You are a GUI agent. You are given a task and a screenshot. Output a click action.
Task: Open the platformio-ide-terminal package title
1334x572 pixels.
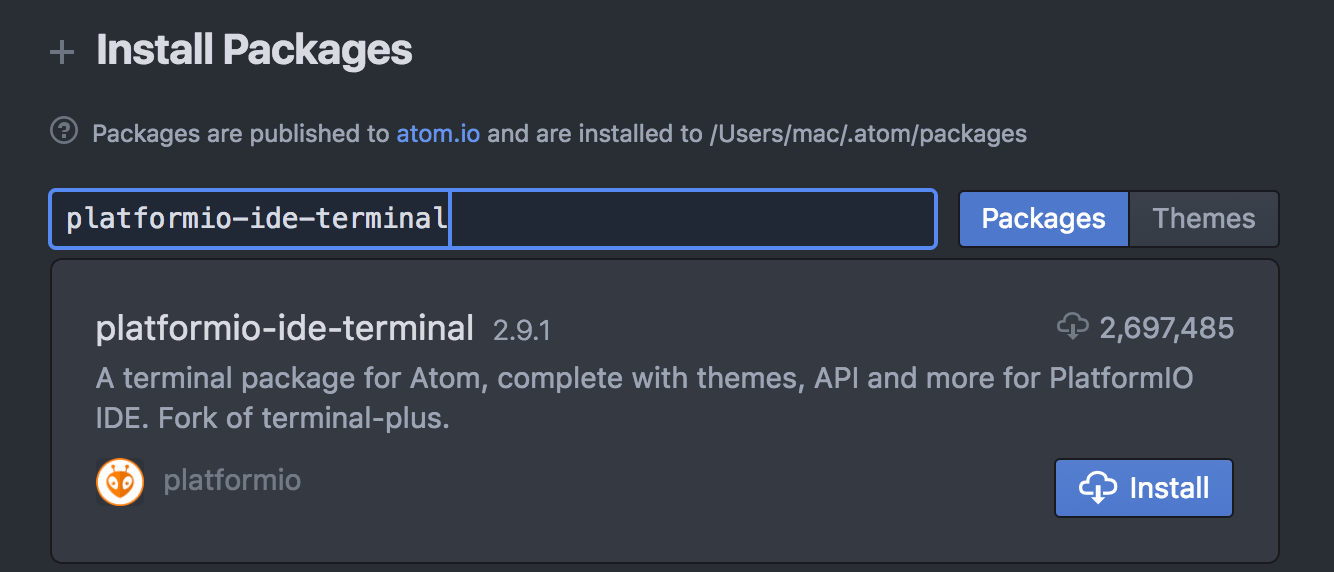[284, 328]
